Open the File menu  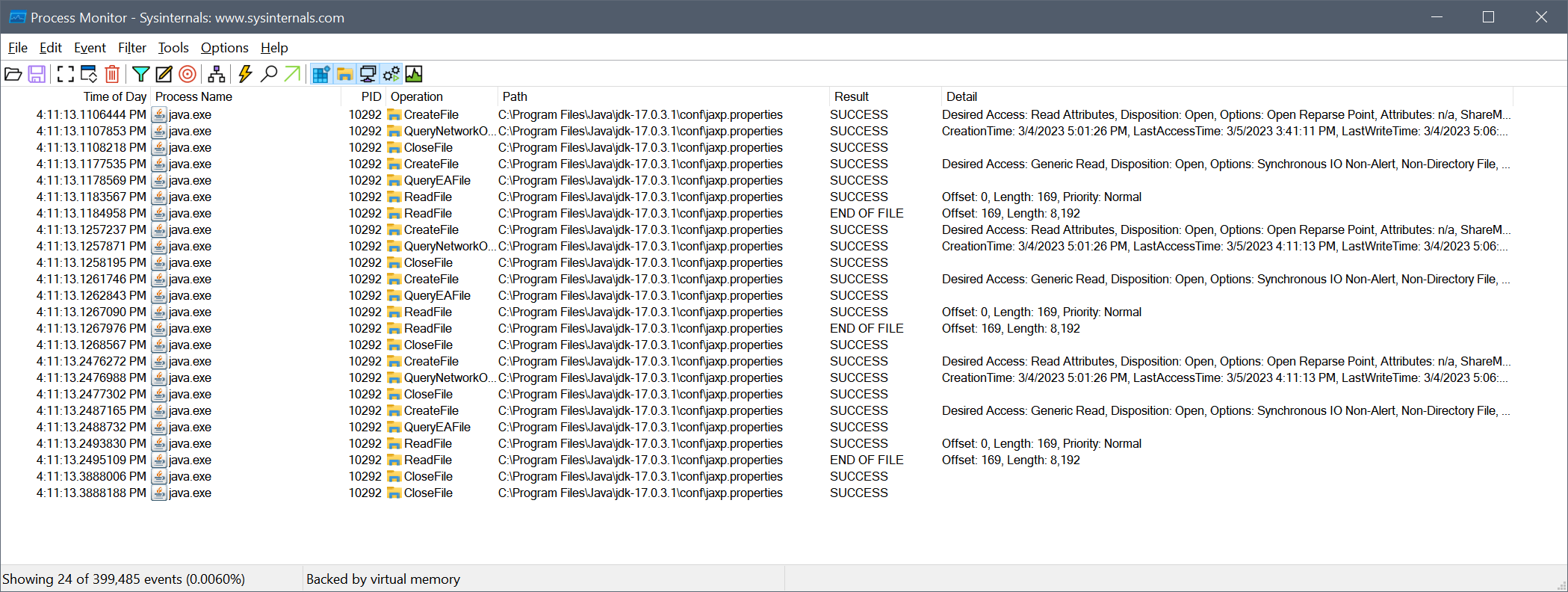coord(18,48)
